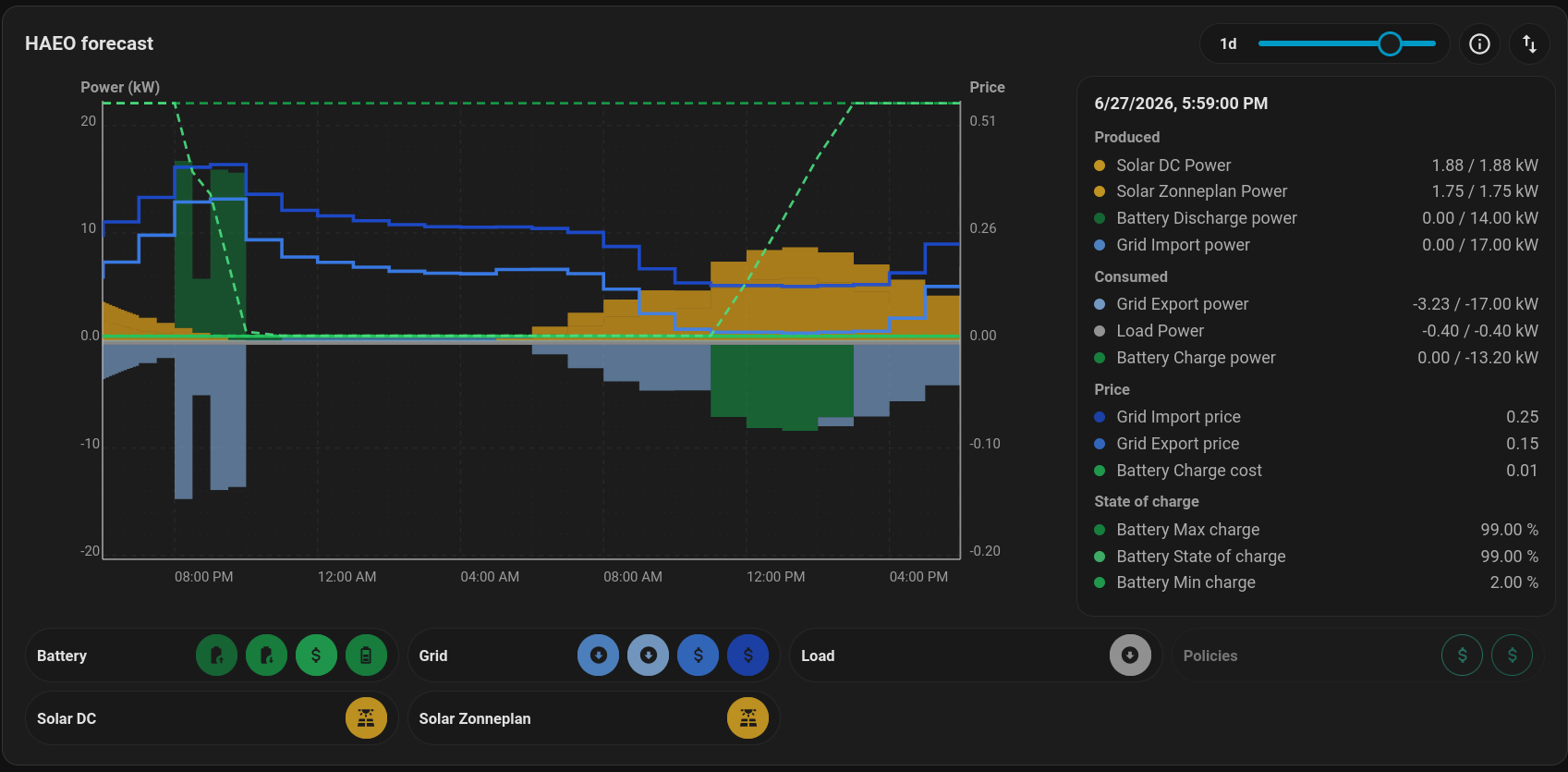Screen dimensions: 1568x772
Task: Toggle the Solar Zonneplan panel series icon
Action: click(748, 718)
